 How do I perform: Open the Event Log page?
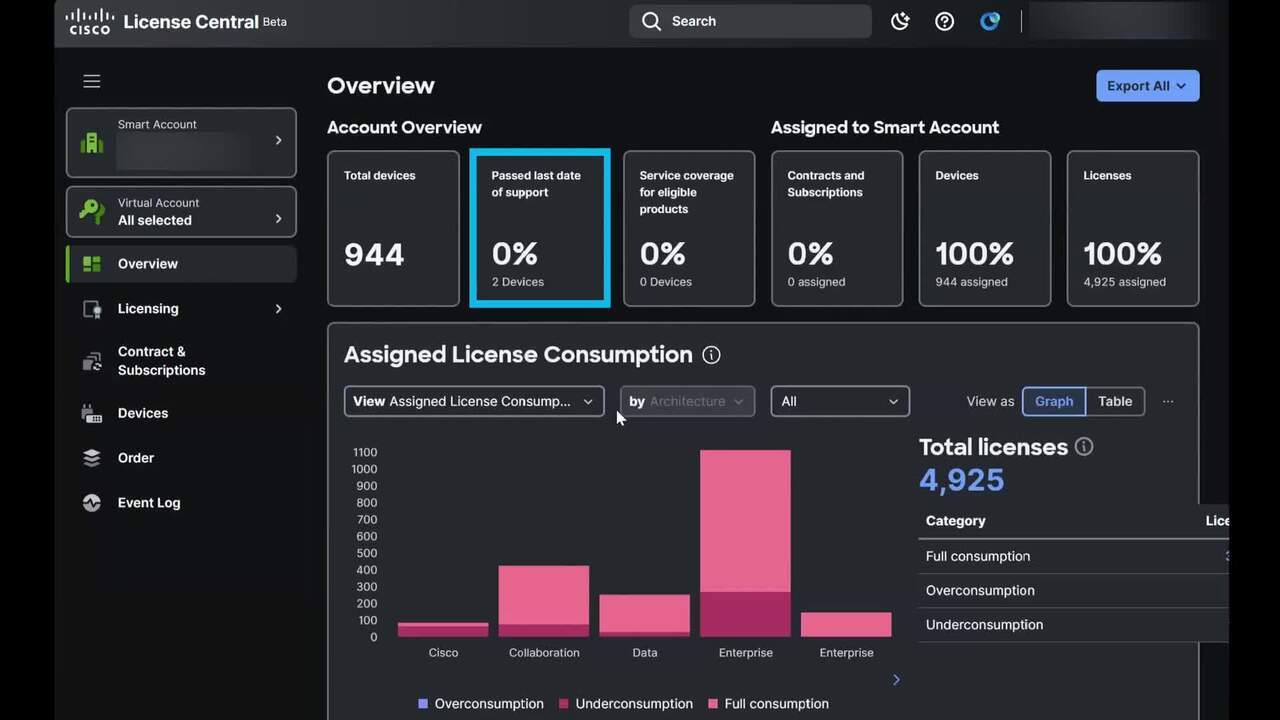[149, 503]
